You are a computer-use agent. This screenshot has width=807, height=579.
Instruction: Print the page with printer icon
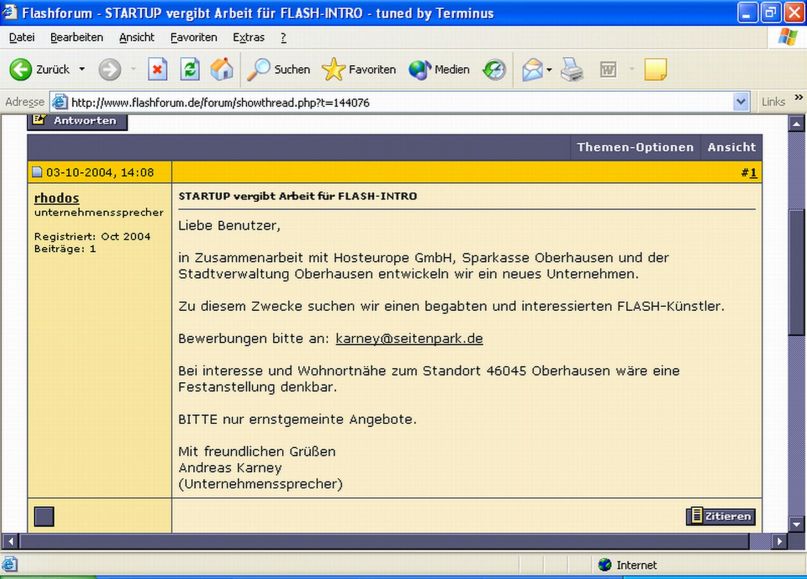pos(572,69)
